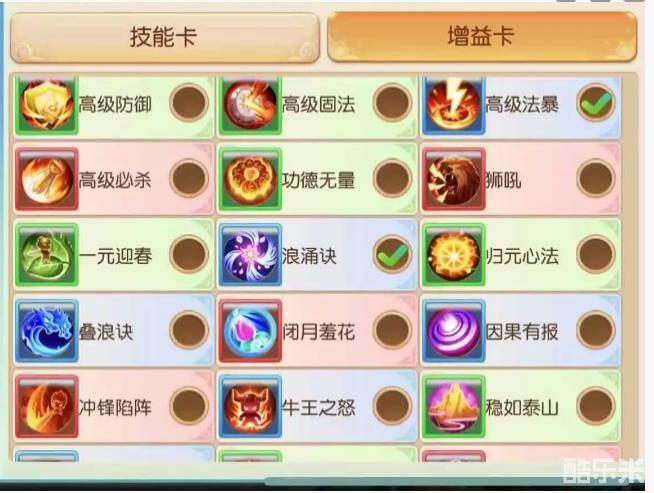Screen dimensions: 654x493
Task: Select the 牛王之怒 bull icon
Action: (250, 406)
